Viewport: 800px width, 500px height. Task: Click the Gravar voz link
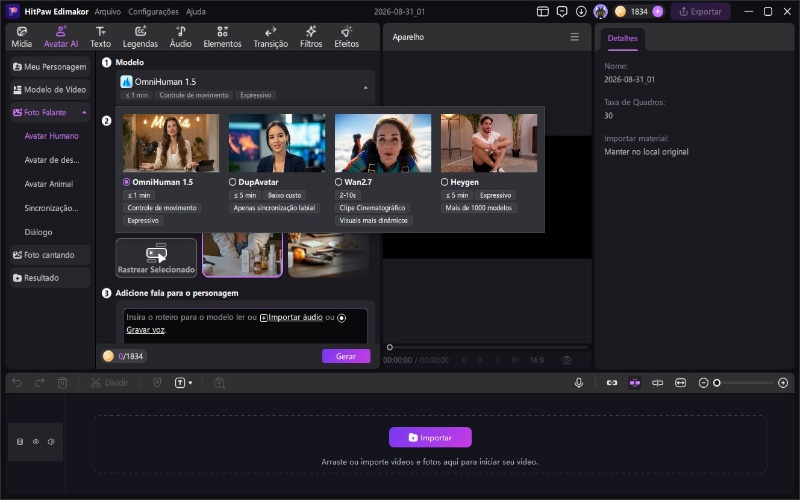(145, 330)
